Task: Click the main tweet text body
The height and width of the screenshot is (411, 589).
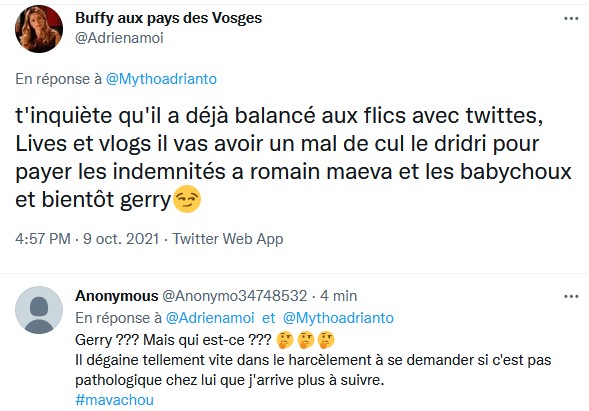Action: pyautogui.click(x=293, y=158)
